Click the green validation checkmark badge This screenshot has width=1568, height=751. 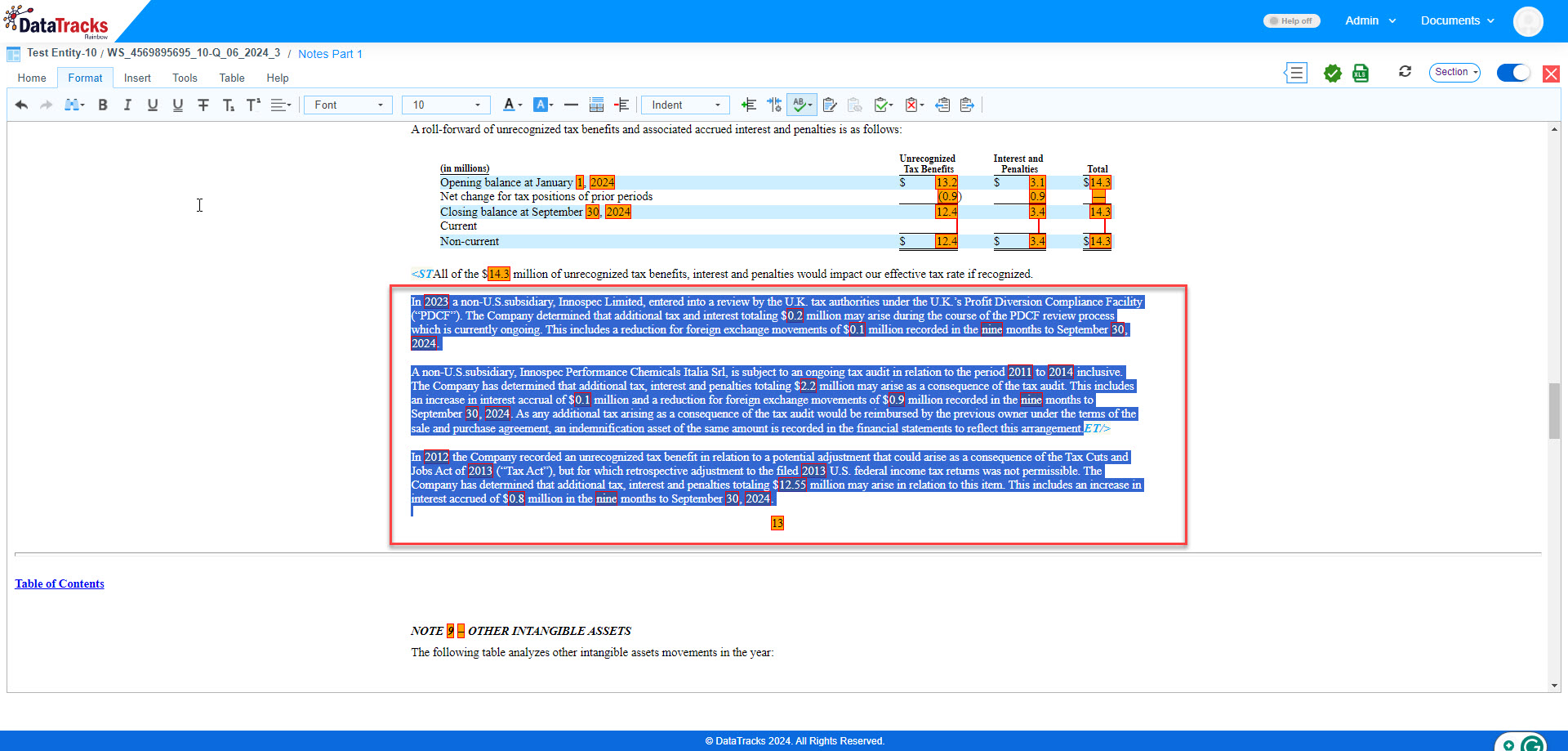coord(1333,73)
